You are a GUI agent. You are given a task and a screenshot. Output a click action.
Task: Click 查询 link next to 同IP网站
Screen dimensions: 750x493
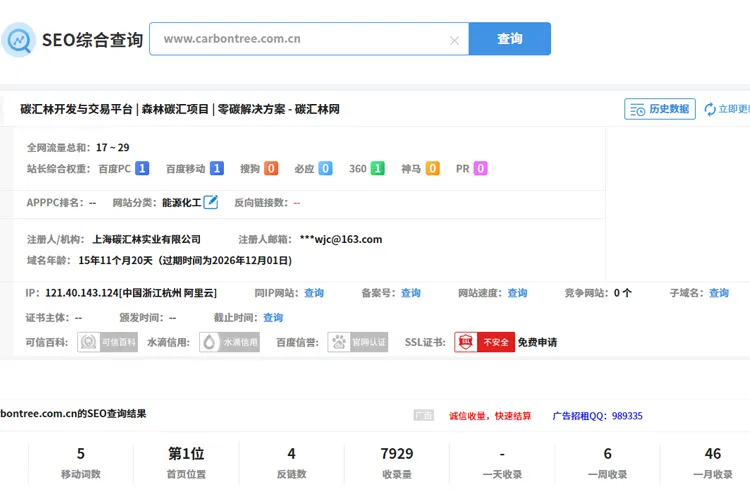click(314, 293)
